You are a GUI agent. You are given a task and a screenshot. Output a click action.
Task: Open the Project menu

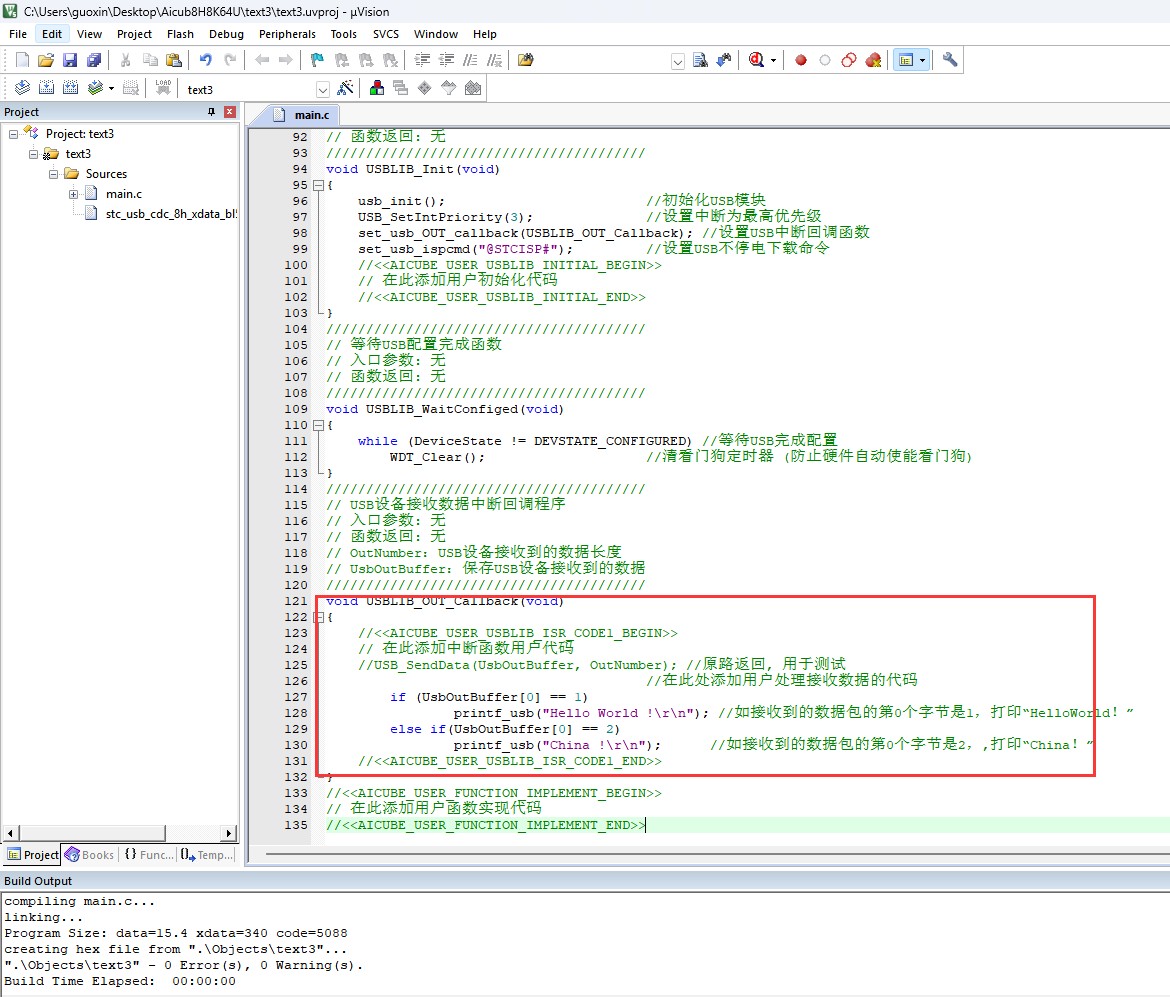[134, 34]
